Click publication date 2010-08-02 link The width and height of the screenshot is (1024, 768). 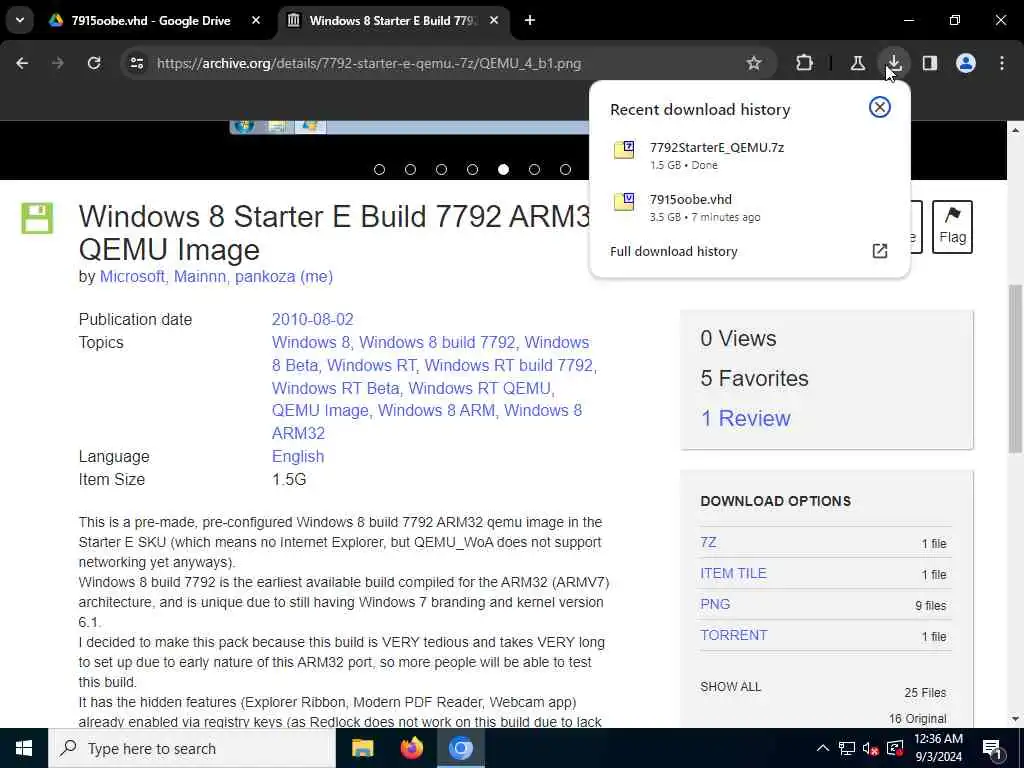313,319
